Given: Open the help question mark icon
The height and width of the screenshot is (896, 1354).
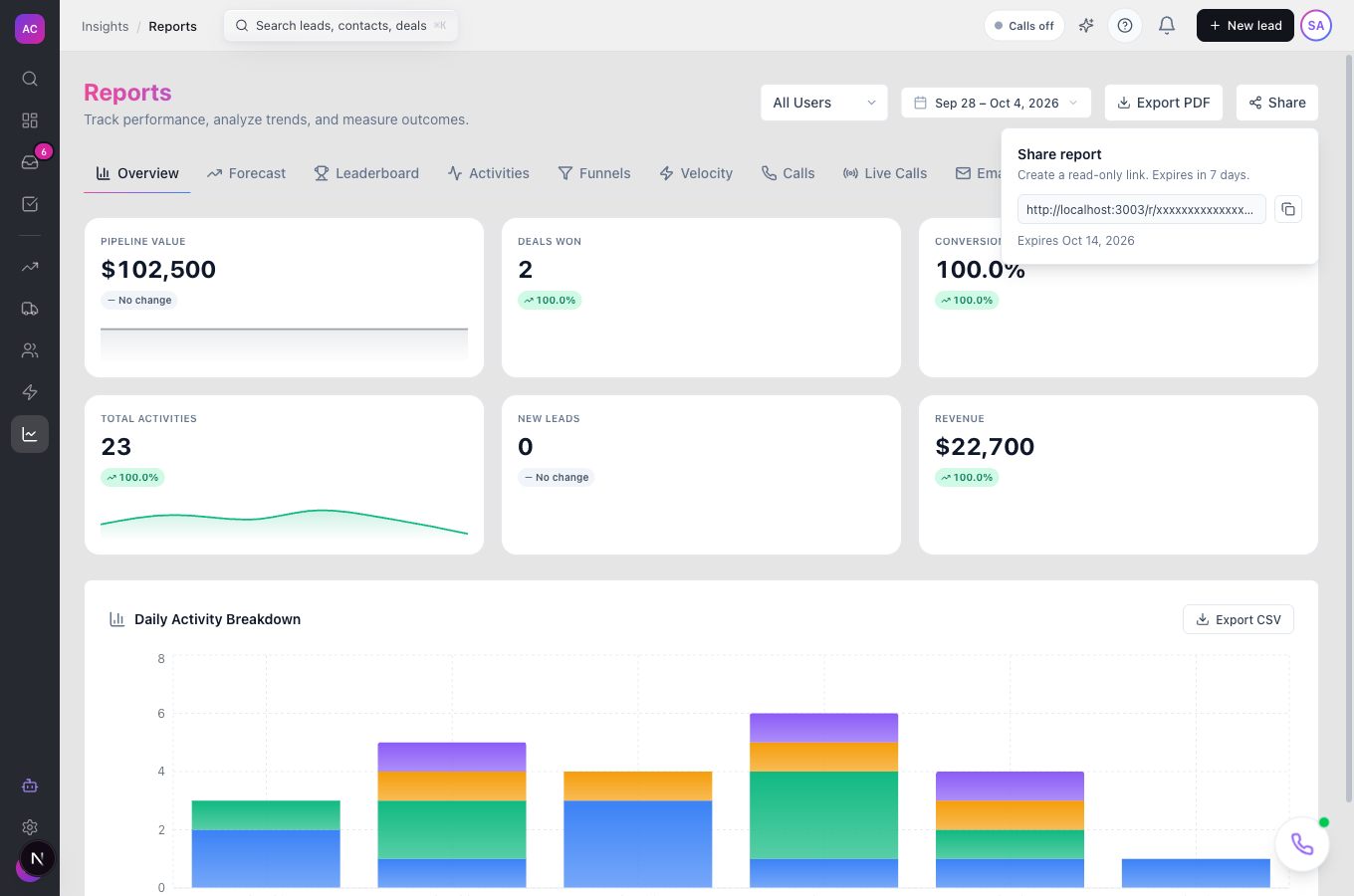Looking at the screenshot, I should click(1125, 26).
